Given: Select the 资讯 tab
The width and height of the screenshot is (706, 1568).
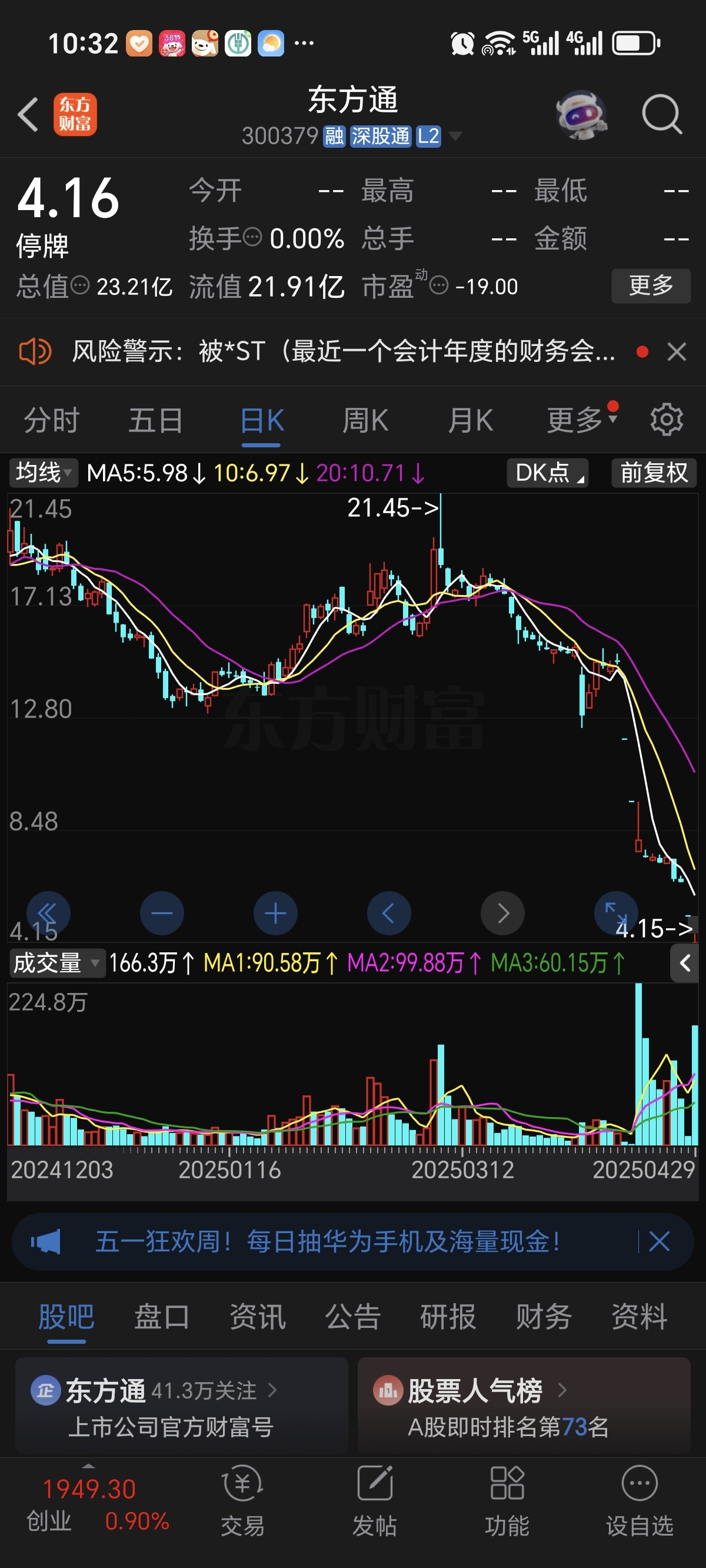Looking at the screenshot, I should coord(258,1317).
